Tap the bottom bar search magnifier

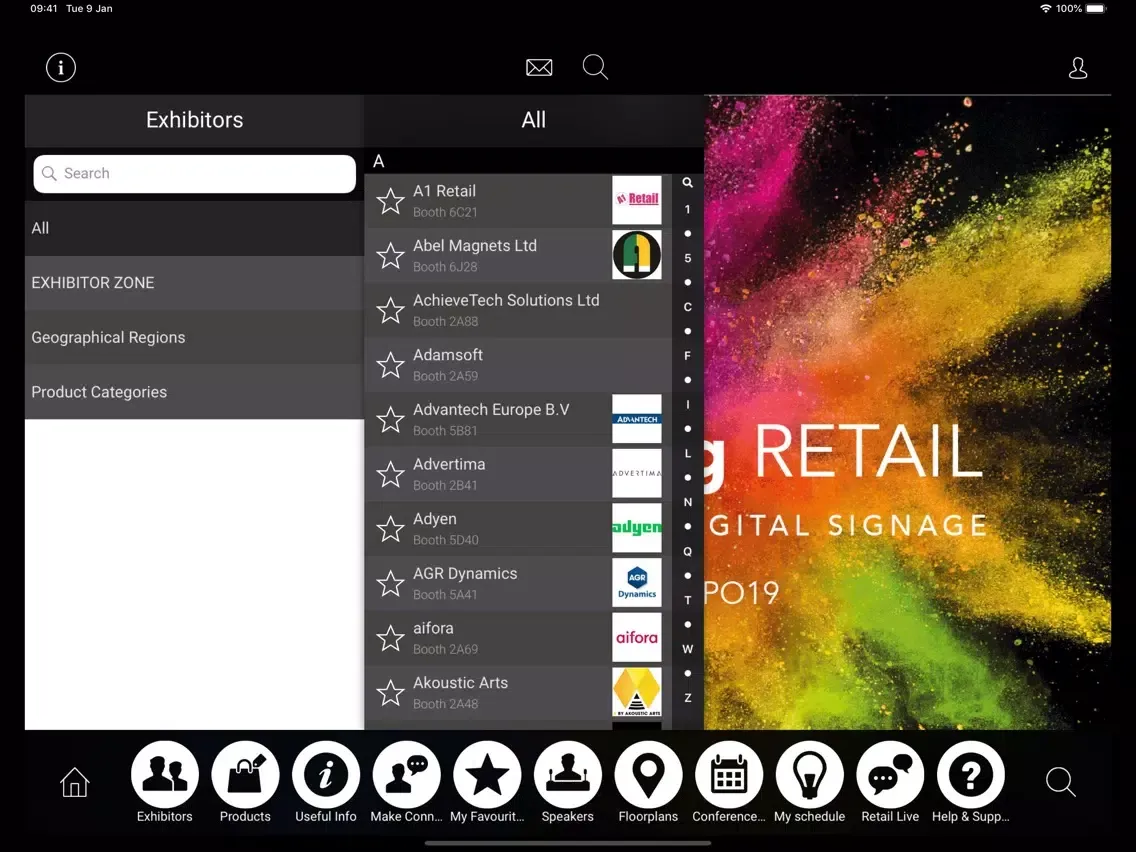click(1061, 782)
